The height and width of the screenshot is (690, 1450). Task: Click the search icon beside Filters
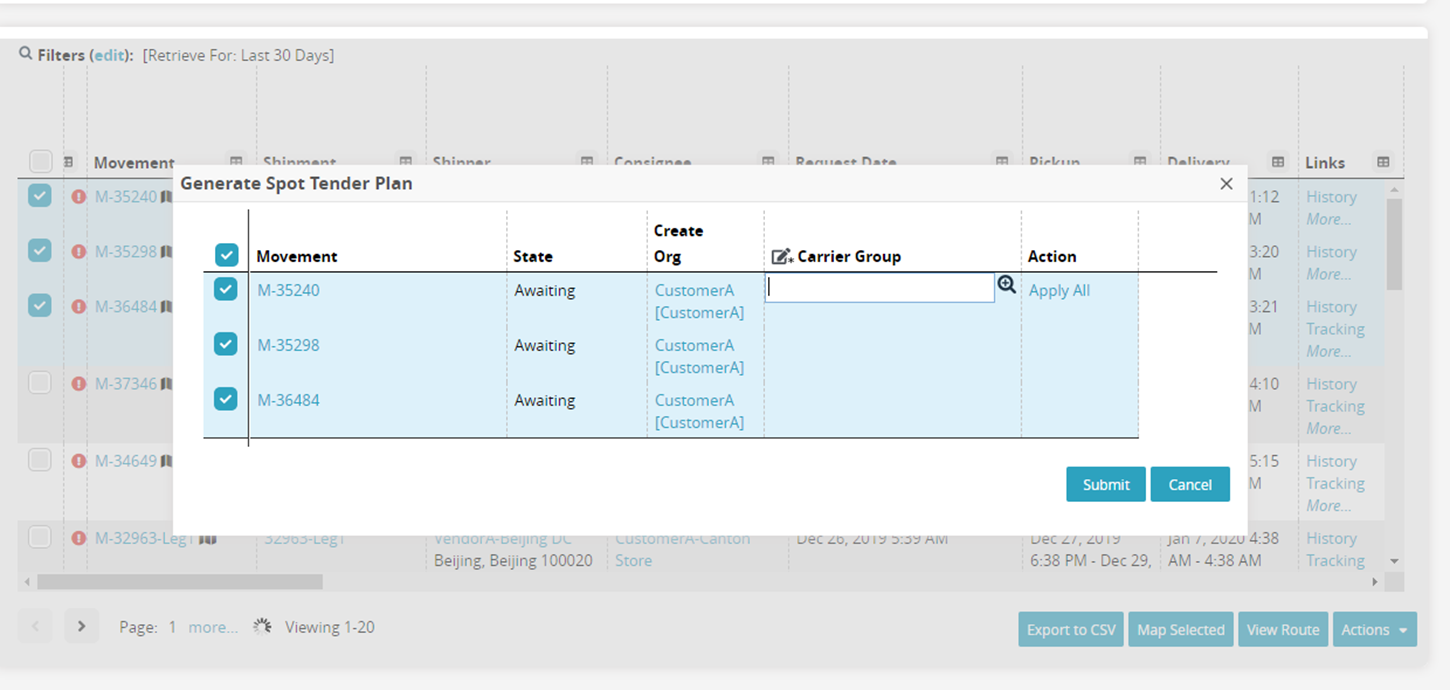pos(26,54)
